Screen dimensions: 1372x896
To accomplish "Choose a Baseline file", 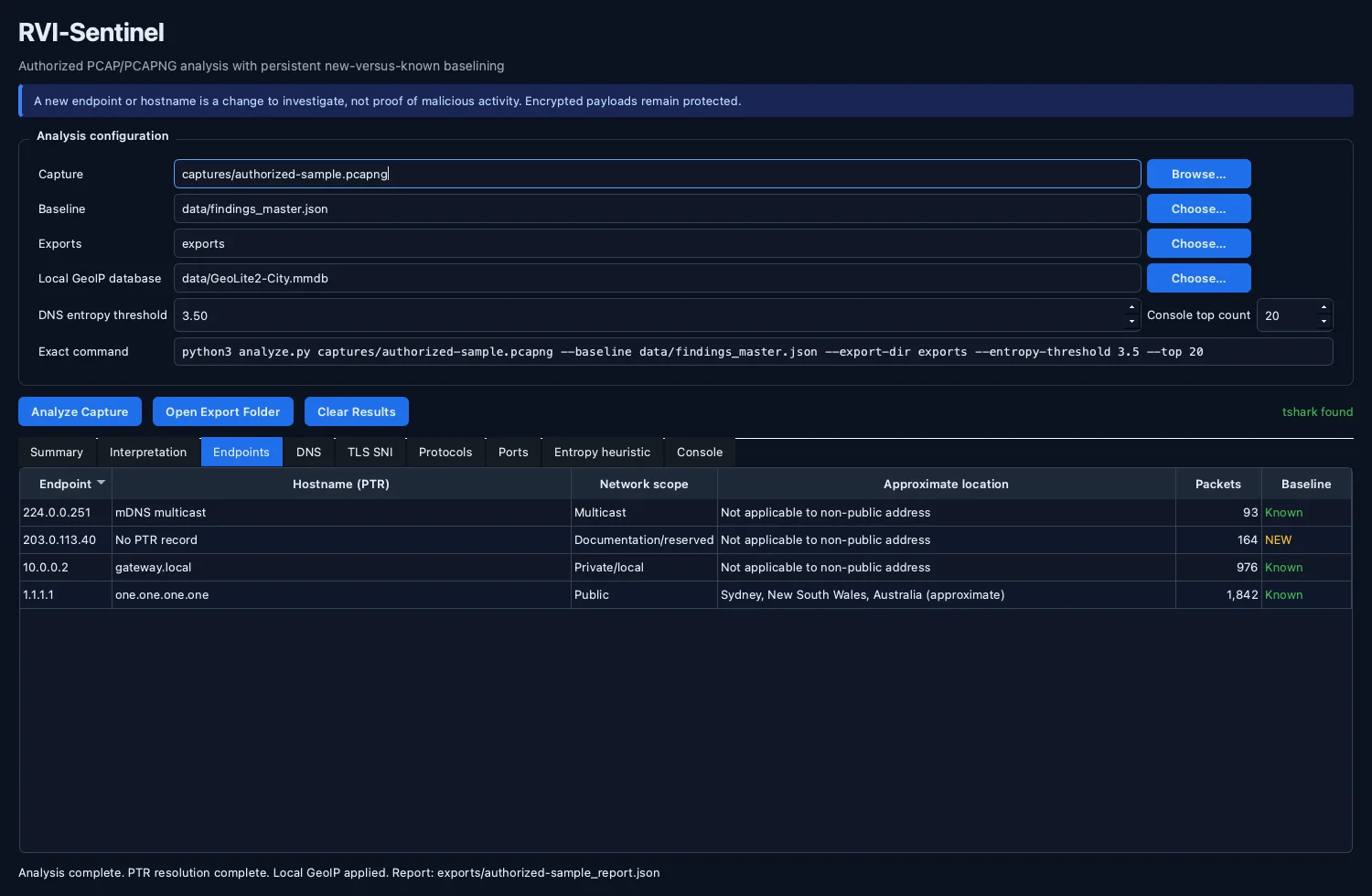I will [x=1199, y=208].
